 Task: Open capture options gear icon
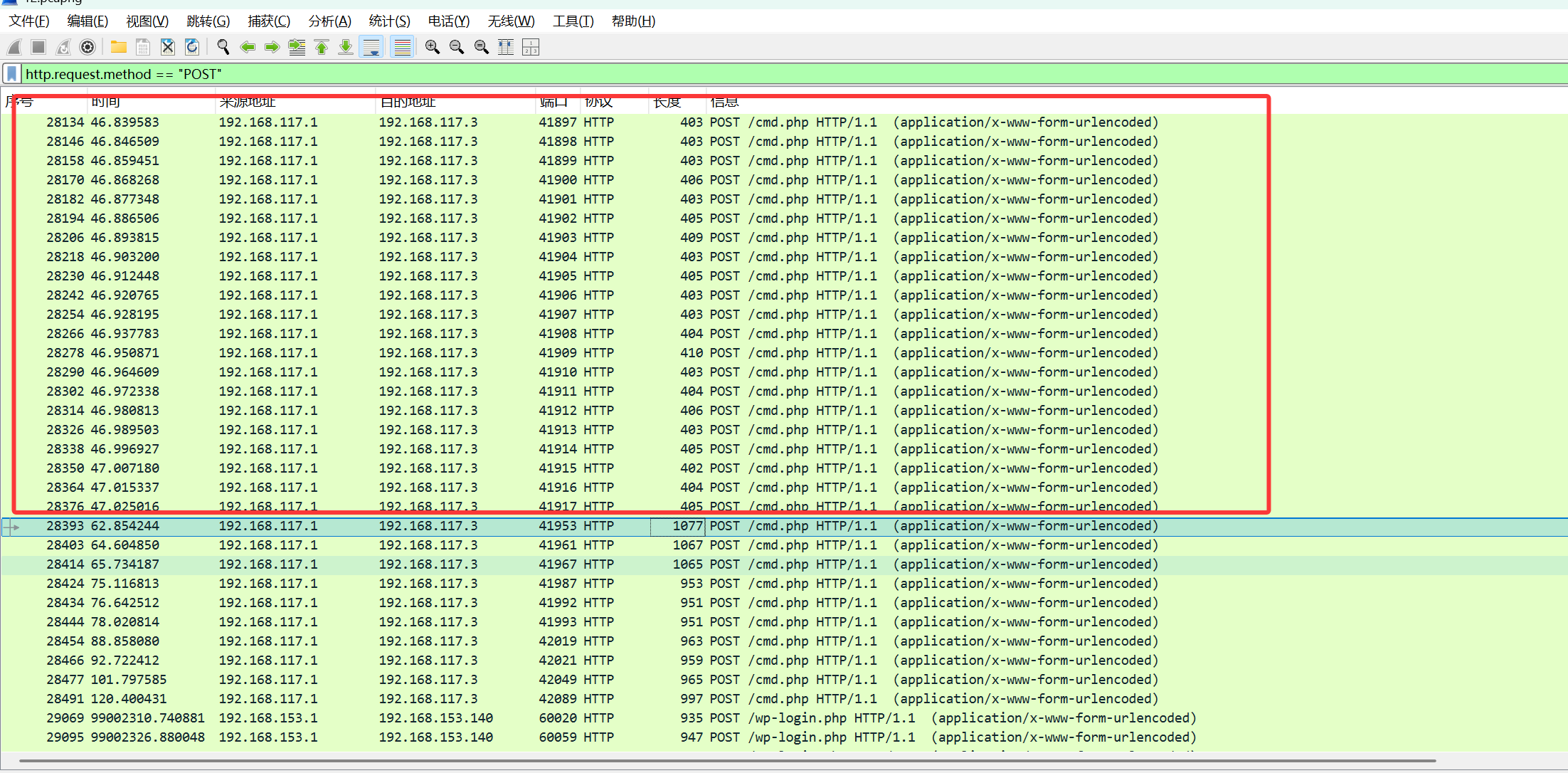(x=88, y=48)
